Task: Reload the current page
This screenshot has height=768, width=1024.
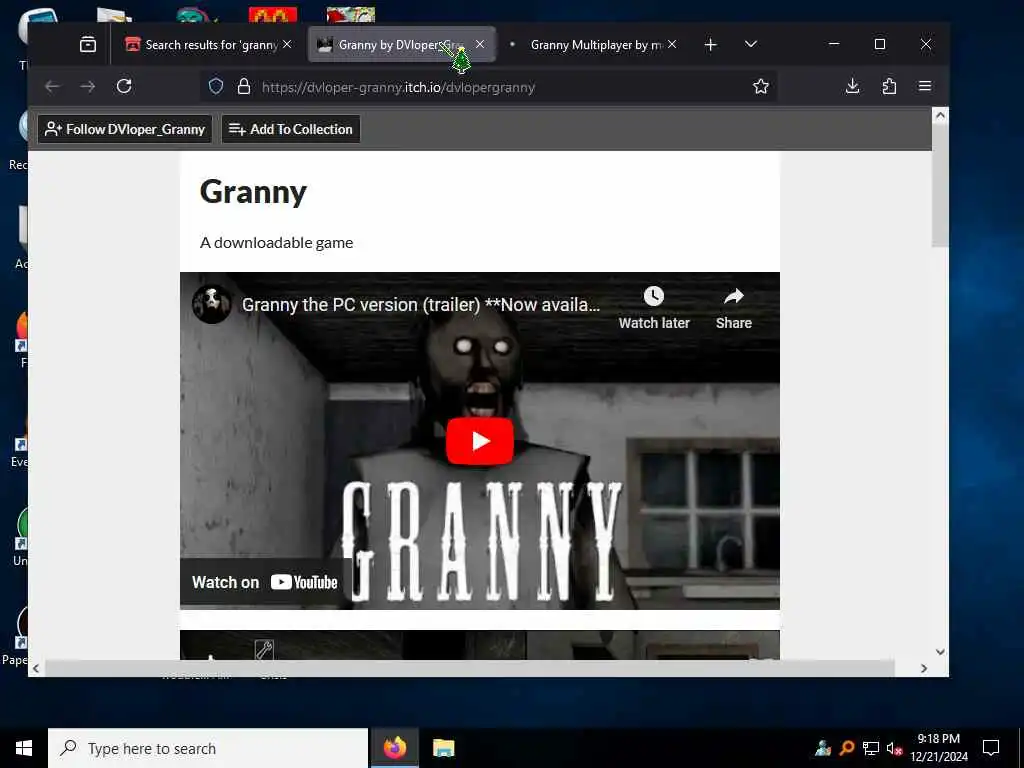Action: [124, 86]
